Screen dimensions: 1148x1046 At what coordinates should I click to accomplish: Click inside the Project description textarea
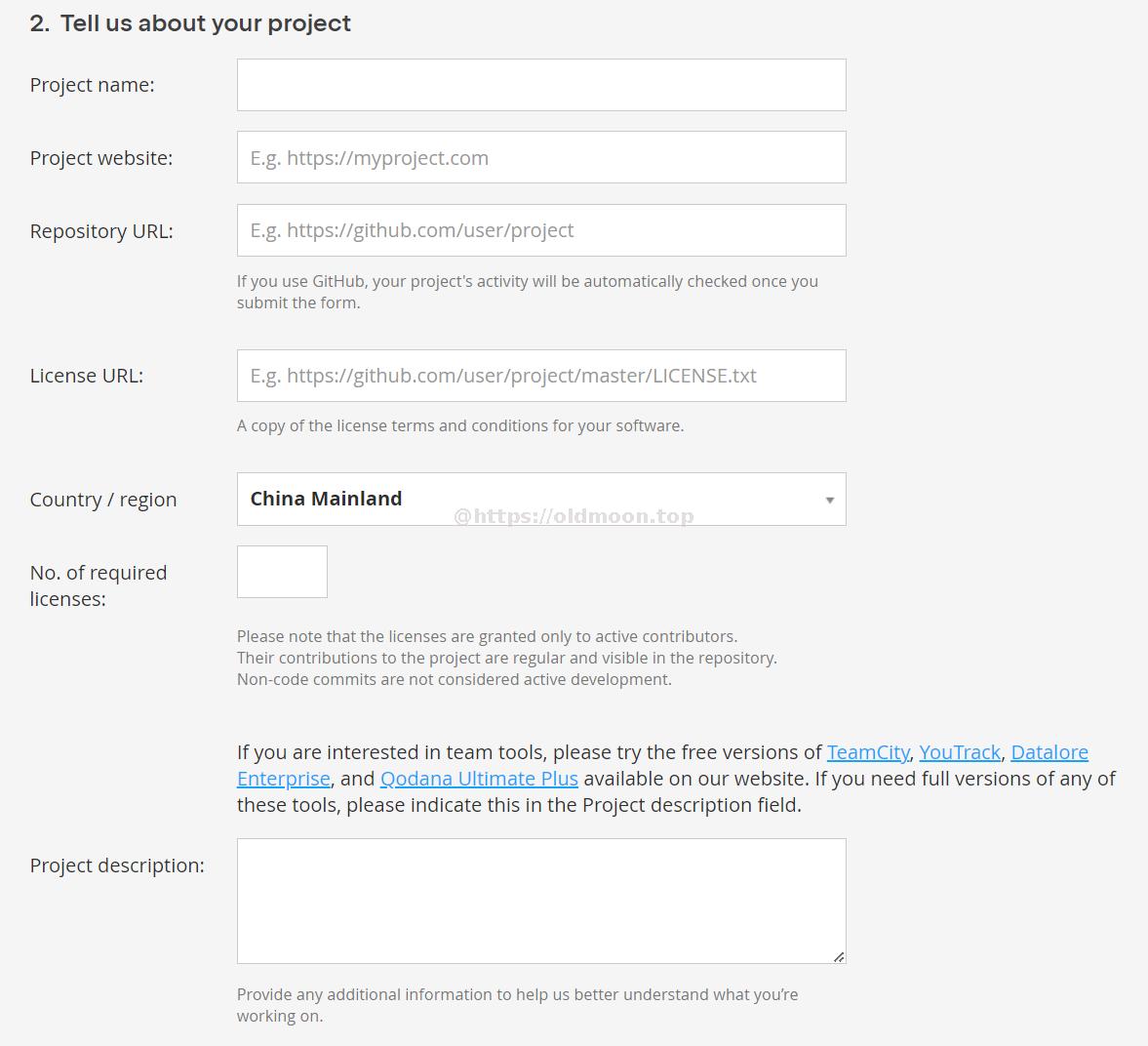point(541,901)
